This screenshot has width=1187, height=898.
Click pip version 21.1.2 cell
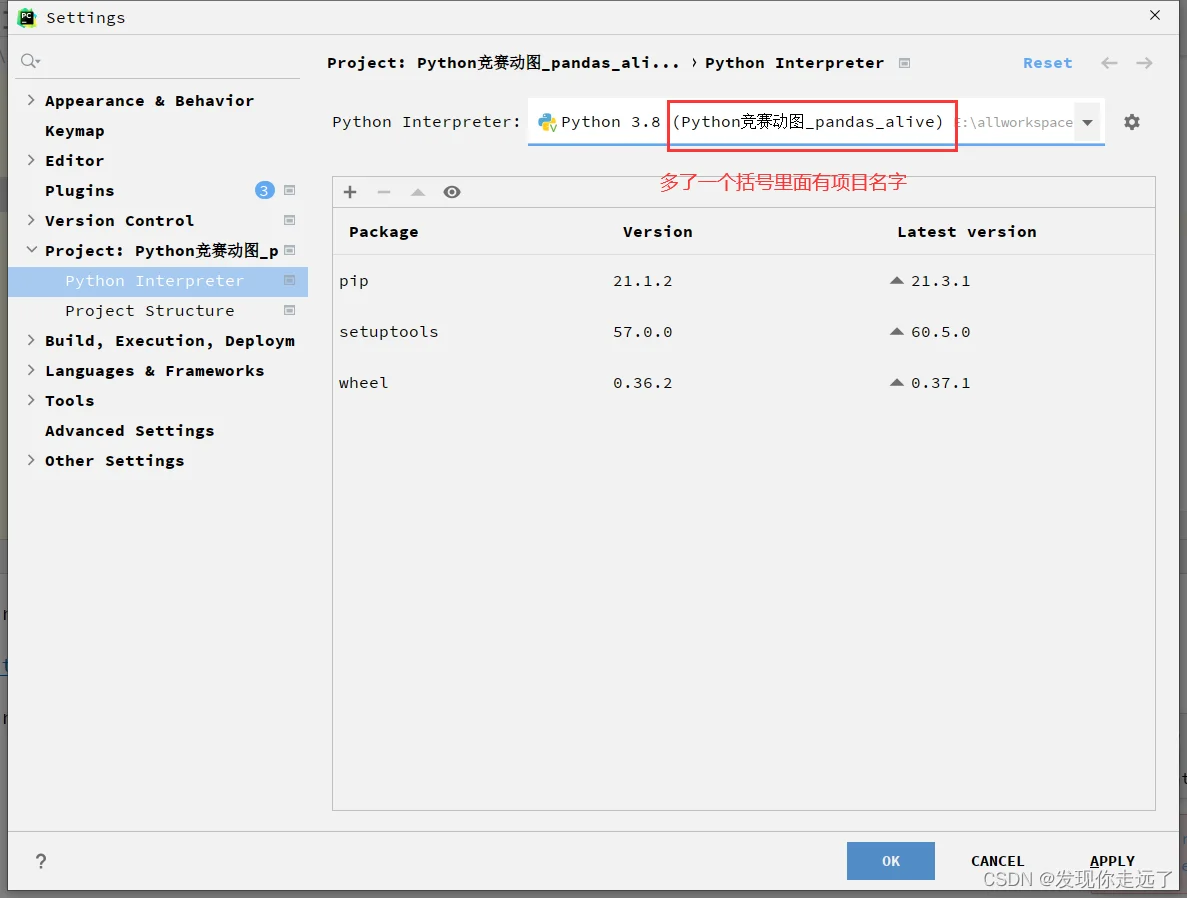click(x=643, y=281)
